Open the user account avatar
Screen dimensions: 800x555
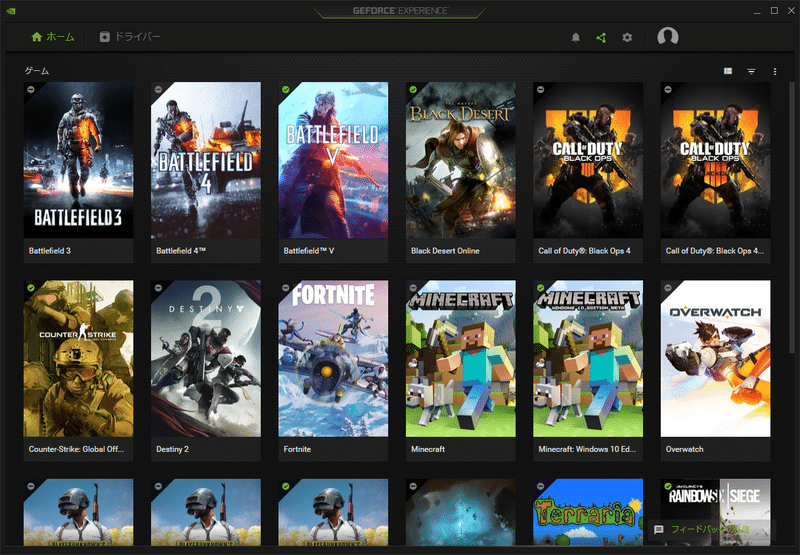(x=667, y=36)
